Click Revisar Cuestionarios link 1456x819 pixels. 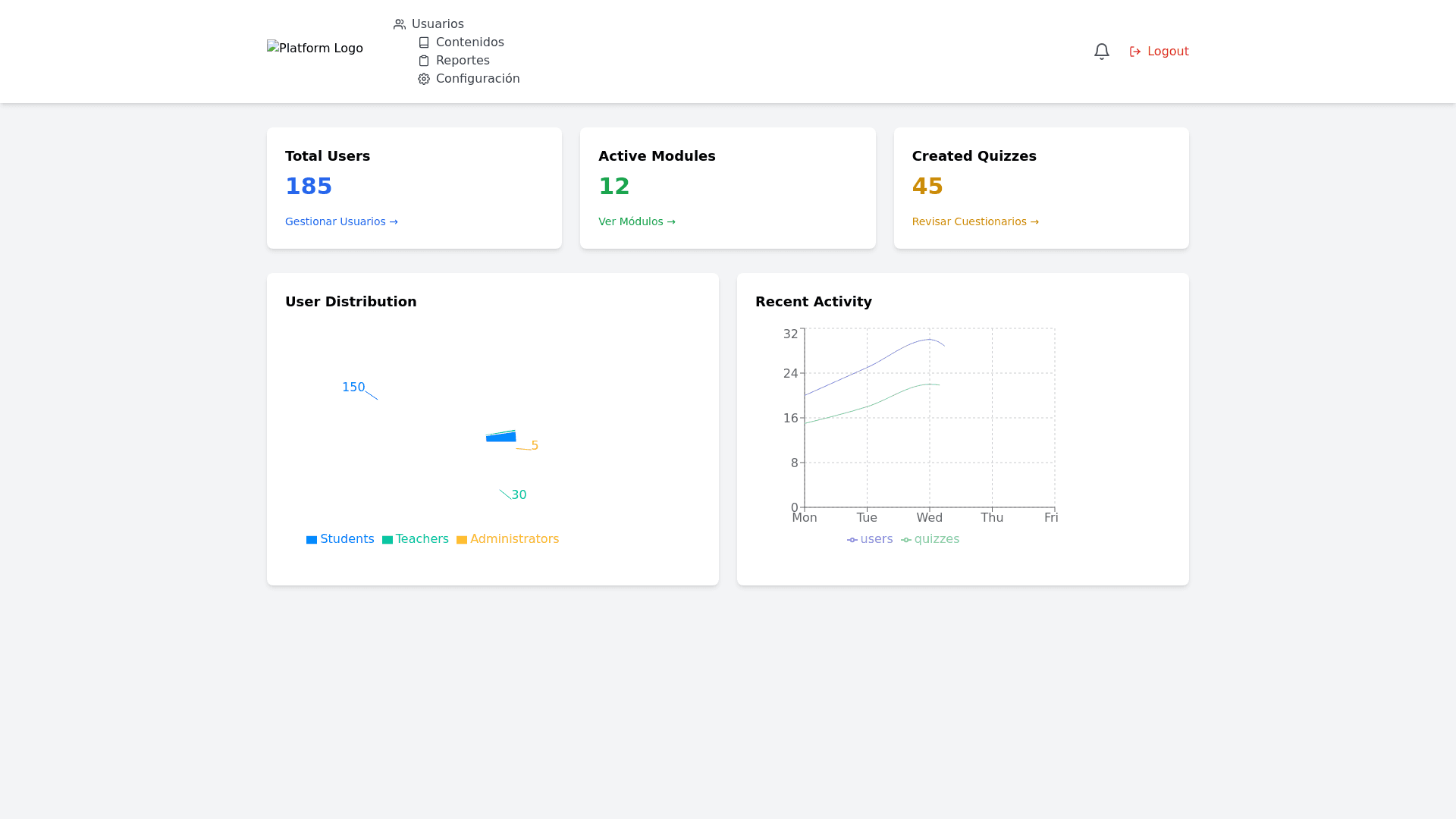(x=974, y=221)
